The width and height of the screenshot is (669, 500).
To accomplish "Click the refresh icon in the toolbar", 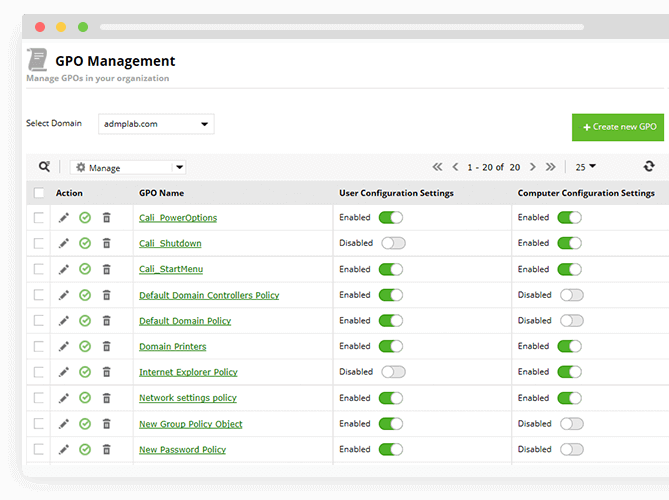I will tap(649, 166).
